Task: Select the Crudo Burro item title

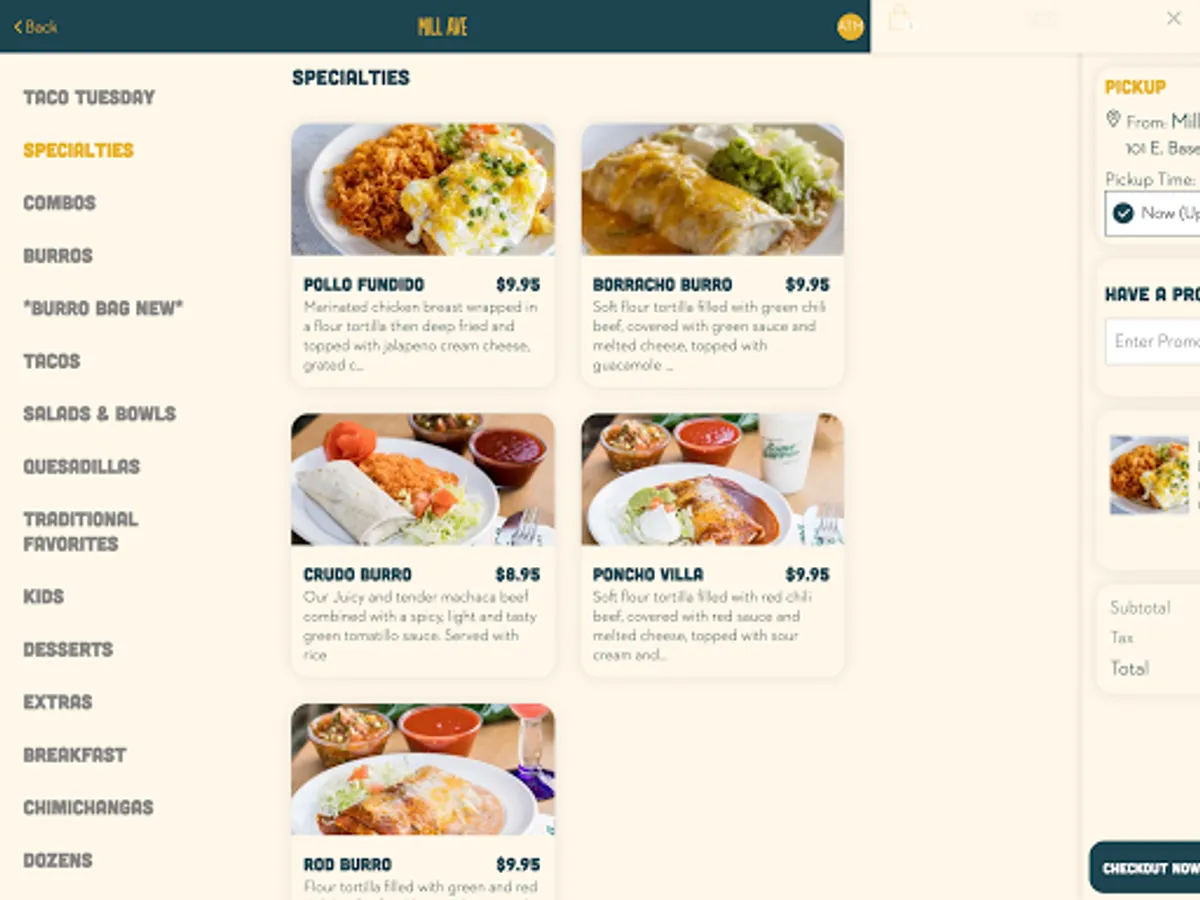Action: (x=358, y=575)
